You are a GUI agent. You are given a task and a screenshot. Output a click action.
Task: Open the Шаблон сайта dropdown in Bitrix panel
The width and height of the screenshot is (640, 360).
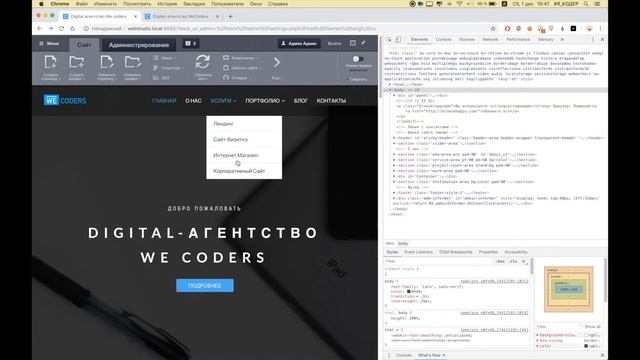click(242, 68)
